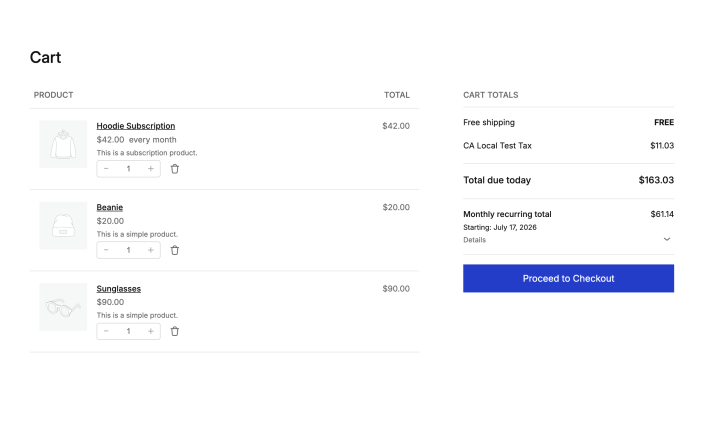
Task: Click the $61.14 monthly recurring amount
Action: click(662, 214)
